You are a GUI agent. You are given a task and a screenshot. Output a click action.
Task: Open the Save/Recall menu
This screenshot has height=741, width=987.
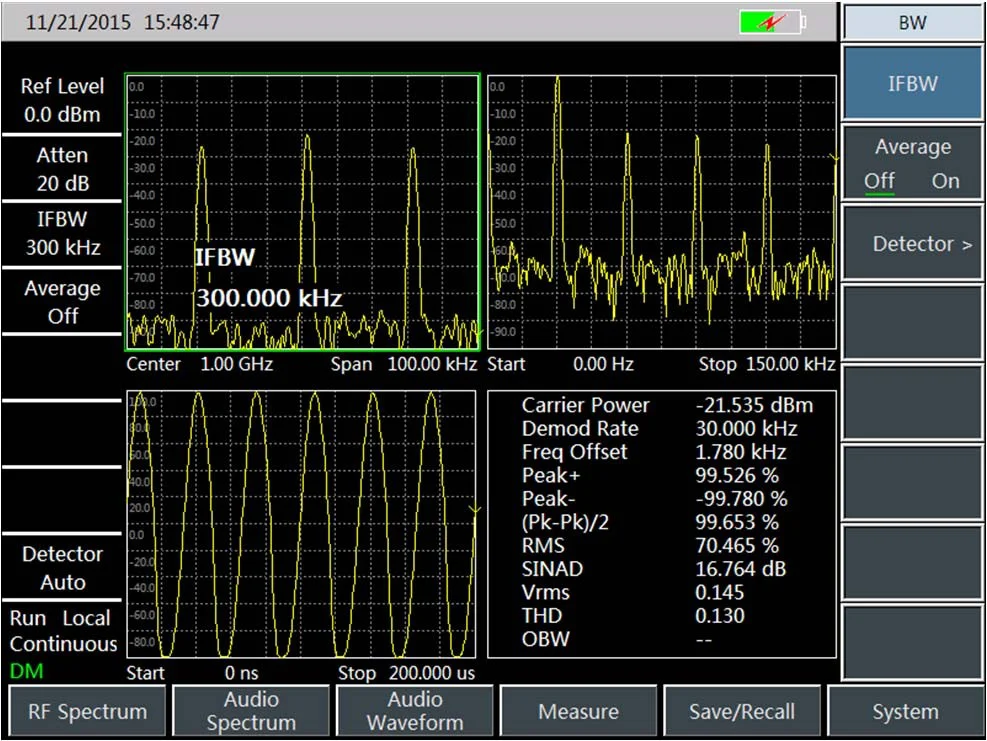[742, 710]
